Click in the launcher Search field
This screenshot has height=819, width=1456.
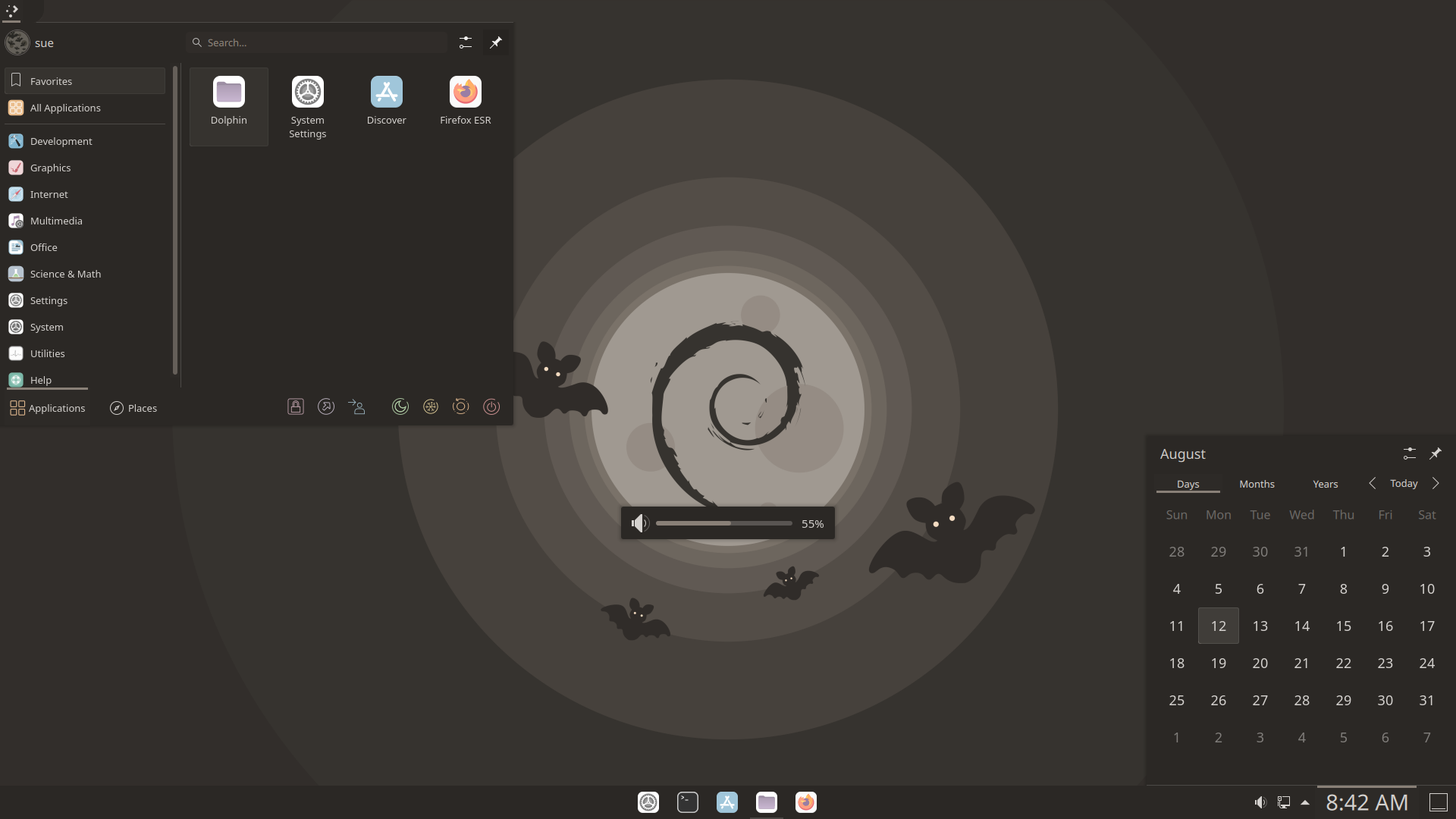tap(317, 42)
